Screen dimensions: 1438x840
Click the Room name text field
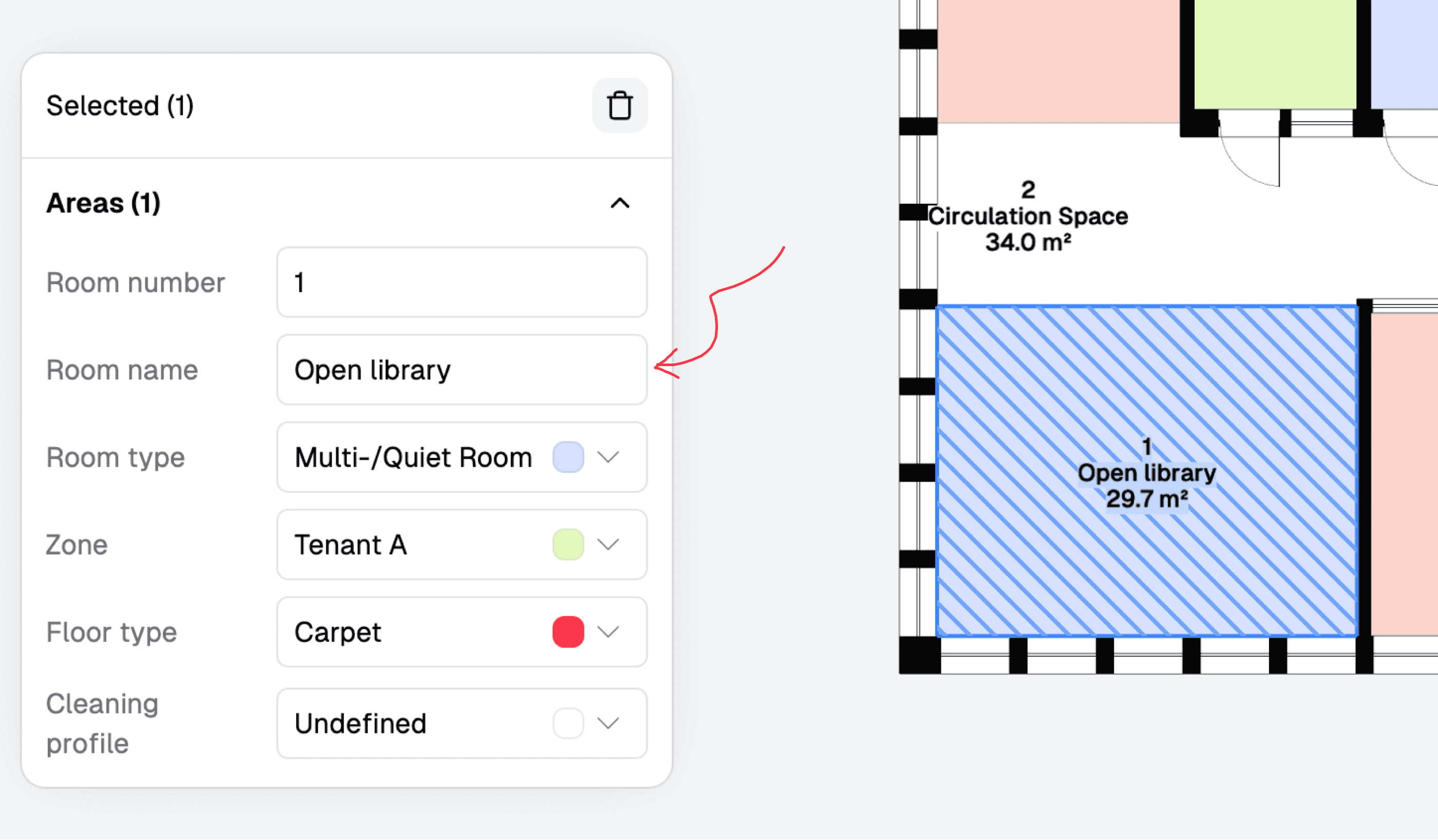coord(462,370)
